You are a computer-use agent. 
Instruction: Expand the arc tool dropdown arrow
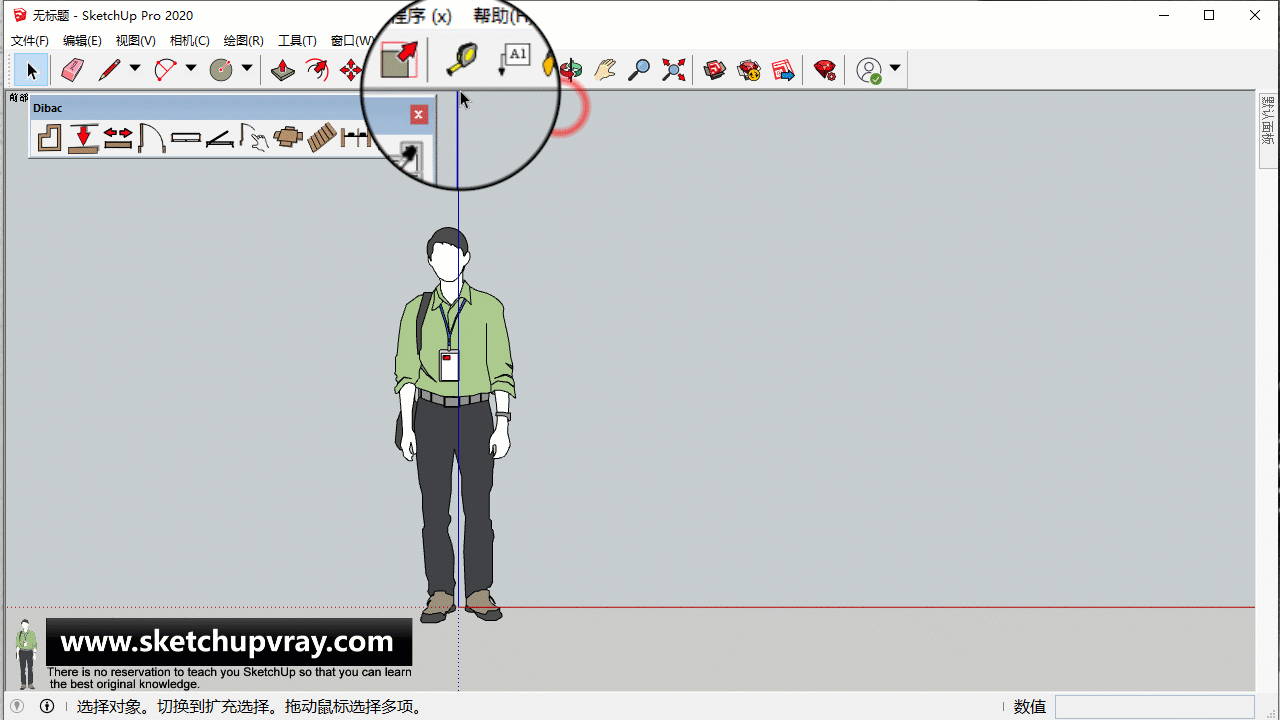point(191,69)
